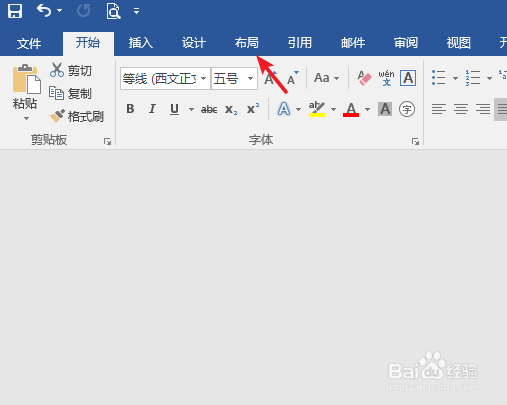Expand the font name dropdown arrow
Image resolution: width=507 pixels, height=405 pixels.
[204, 79]
